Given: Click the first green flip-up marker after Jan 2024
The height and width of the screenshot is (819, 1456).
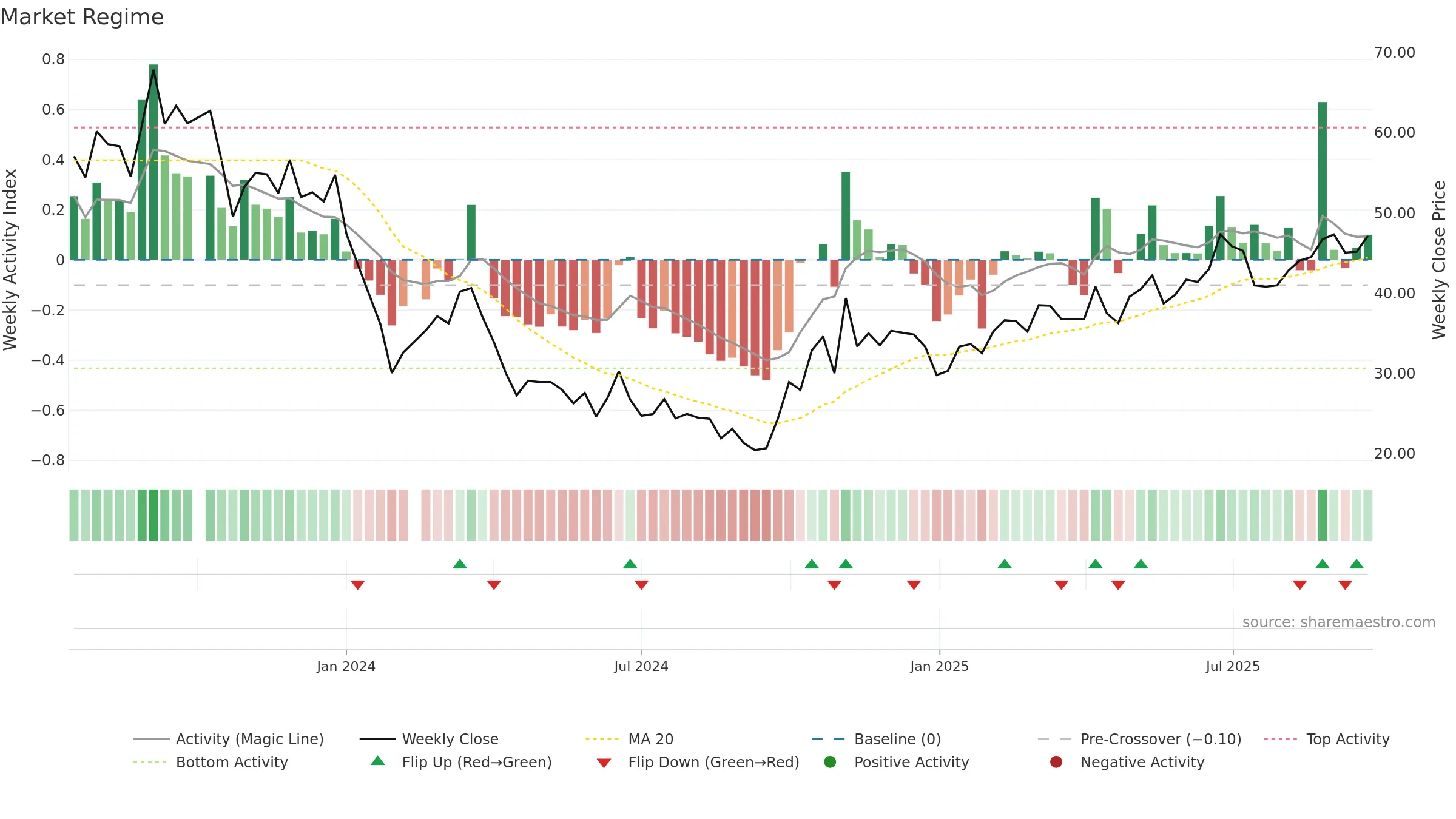Looking at the screenshot, I should point(460,564).
